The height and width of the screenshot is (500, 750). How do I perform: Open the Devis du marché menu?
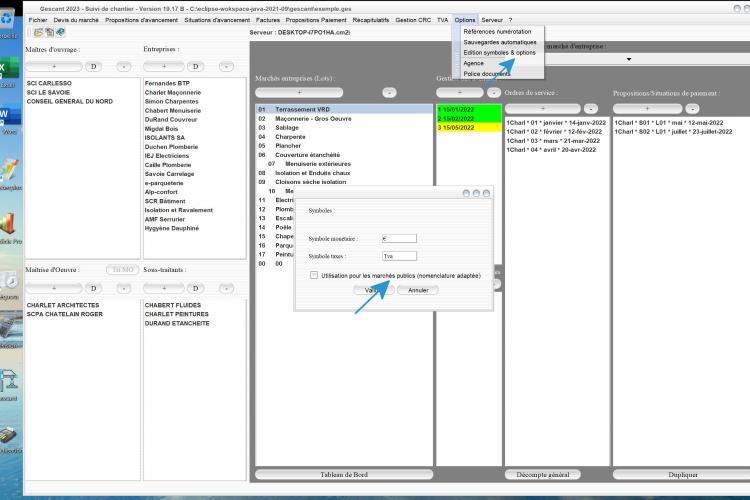coord(76,20)
